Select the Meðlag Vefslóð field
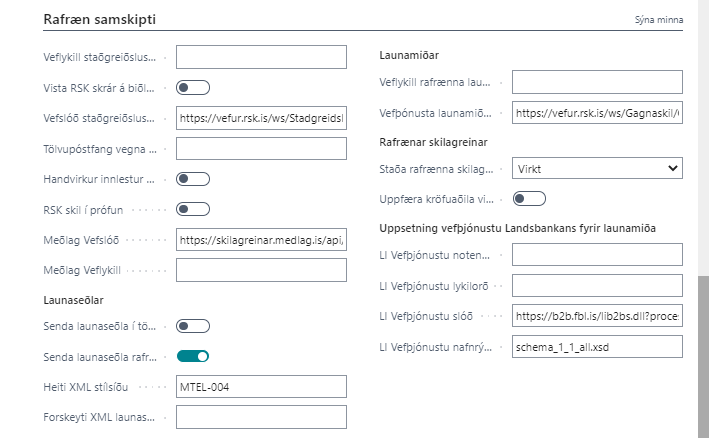This screenshot has height=438, width=711. coord(261,239)
